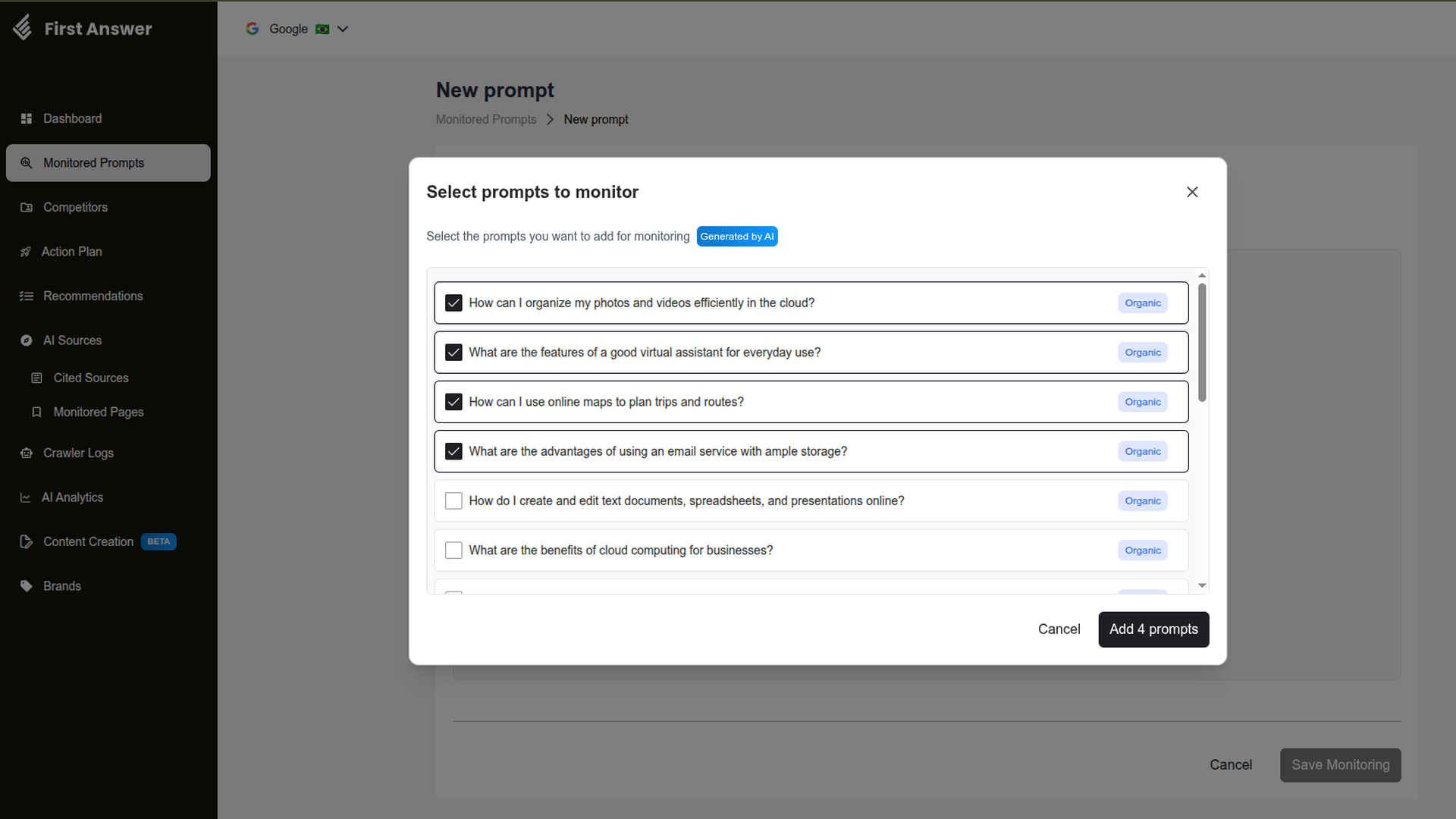Click the Add 4 prompts button
This screenshot has width=1456, height=819.
click(x=1153, y=629)
